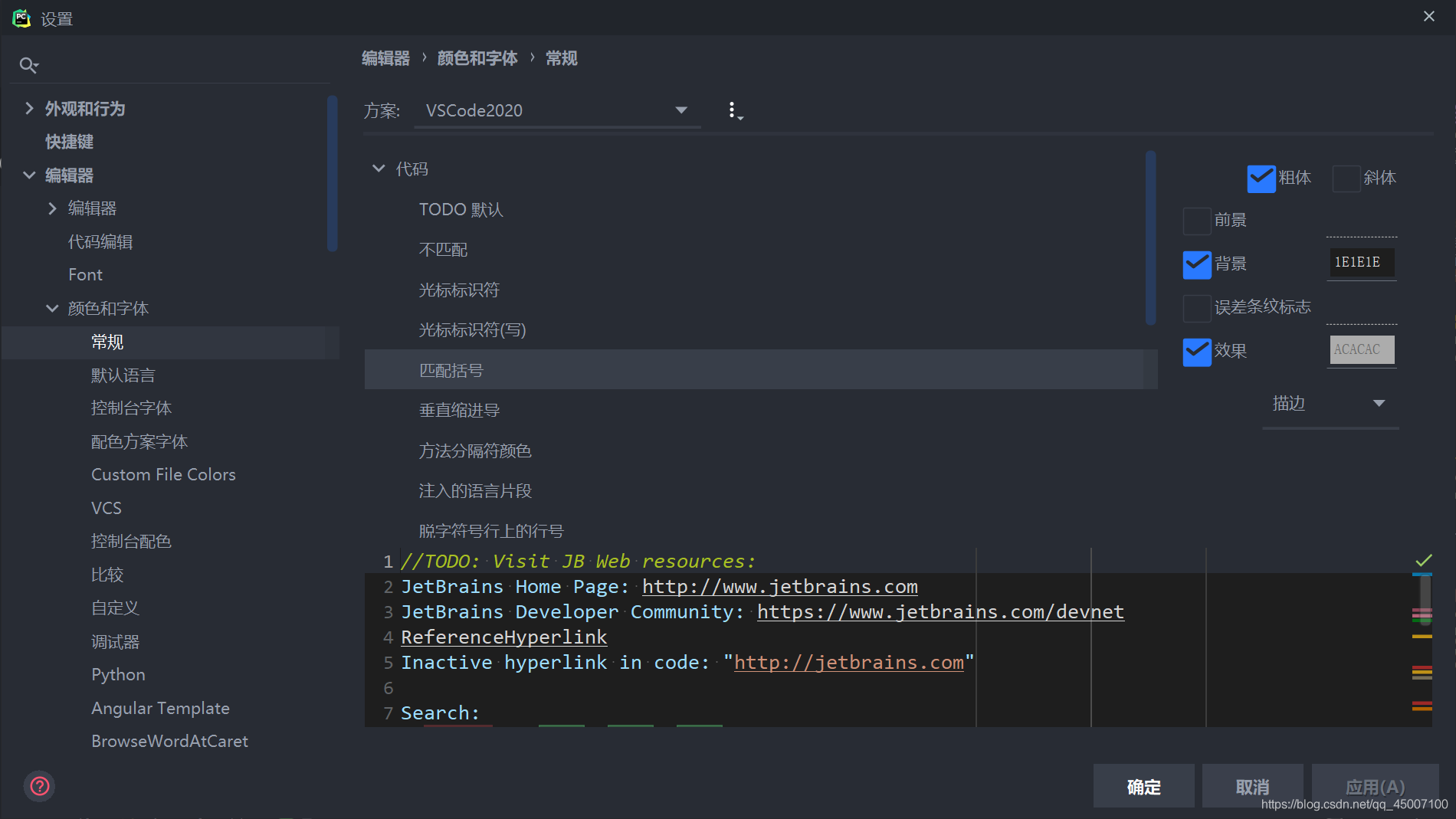Select 快捷键 in settings tree

point(69,142)
